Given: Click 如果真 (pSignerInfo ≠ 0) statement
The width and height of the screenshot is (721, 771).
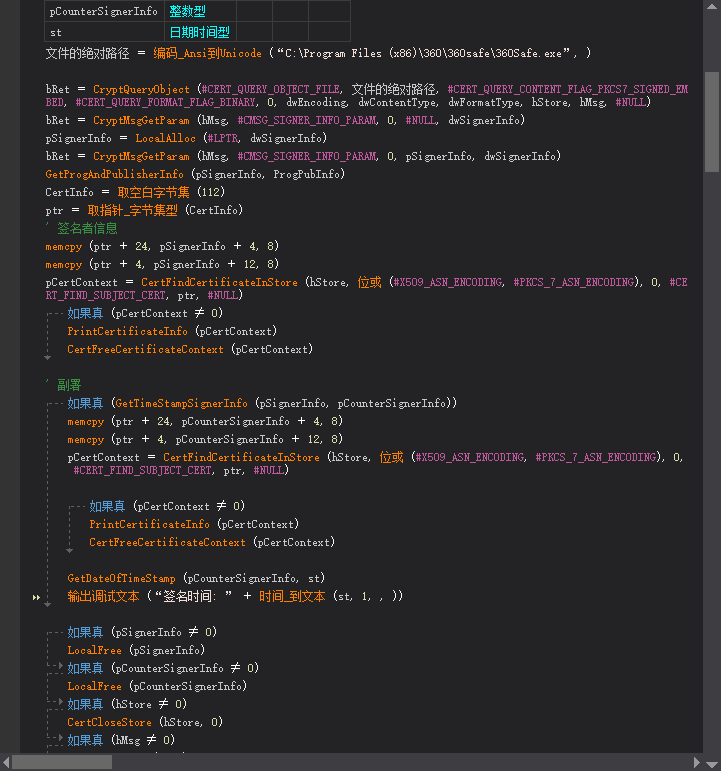Looking at the screenshot, I should point(142,632).
